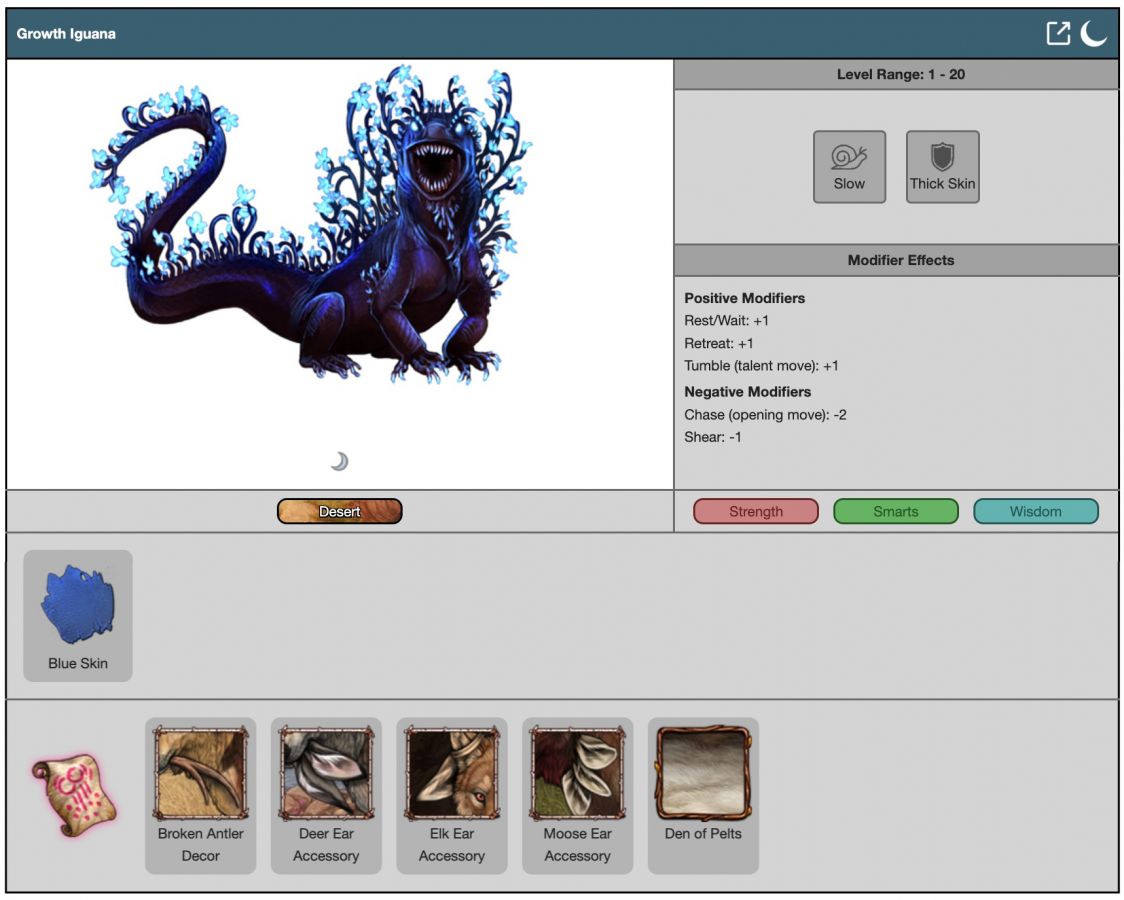Click the pink glowing scroll icon
Screen dimensions: 1124x900
tap(74, 796)
